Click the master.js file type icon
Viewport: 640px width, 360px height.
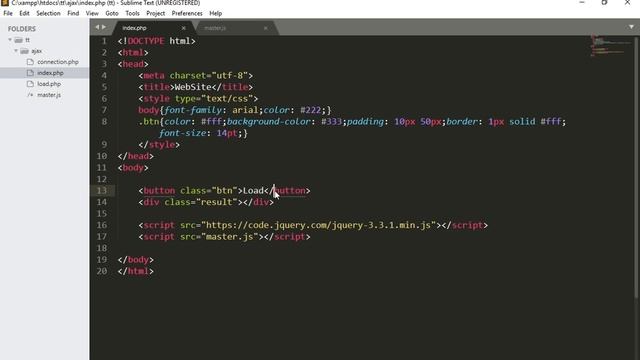(x=30, y=95)
